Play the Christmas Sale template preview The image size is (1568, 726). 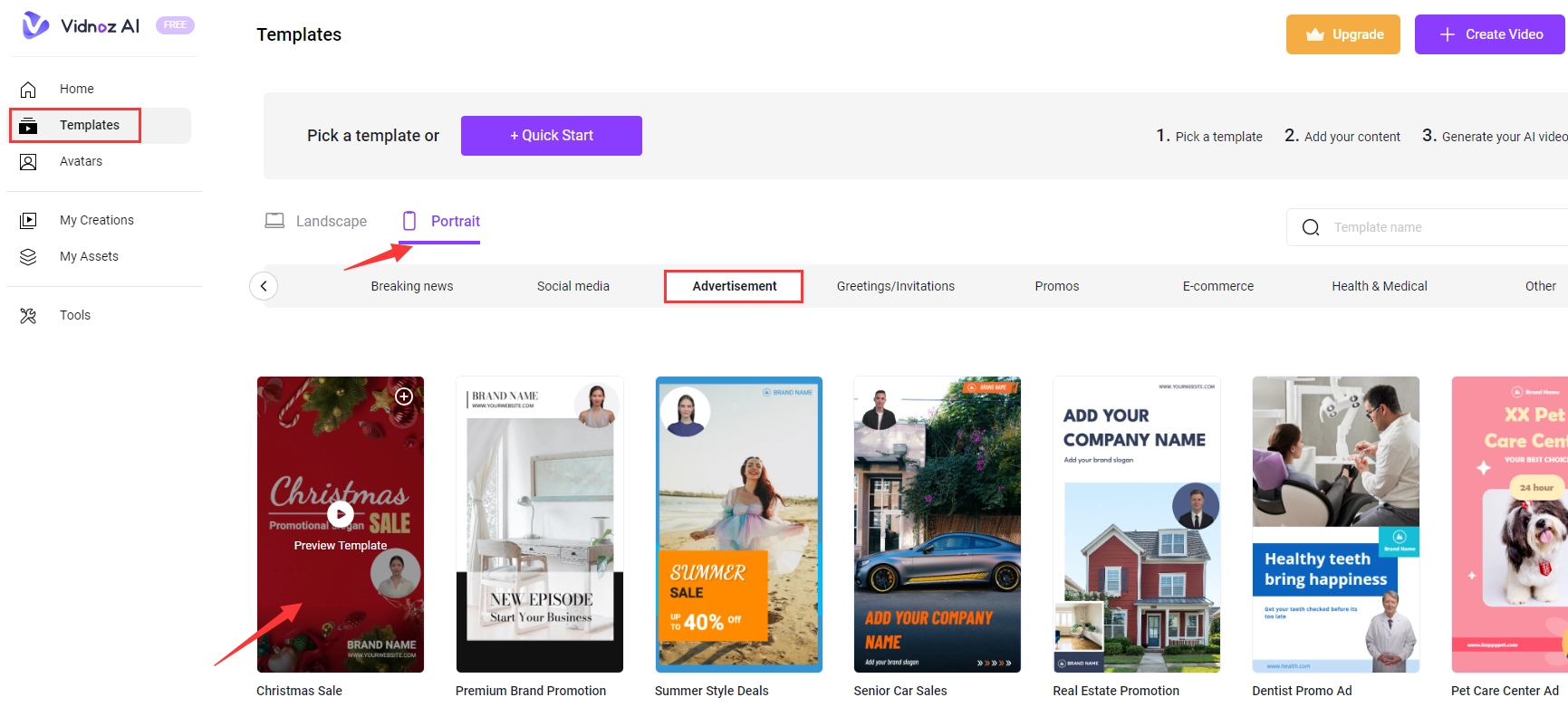click(341, 514)
